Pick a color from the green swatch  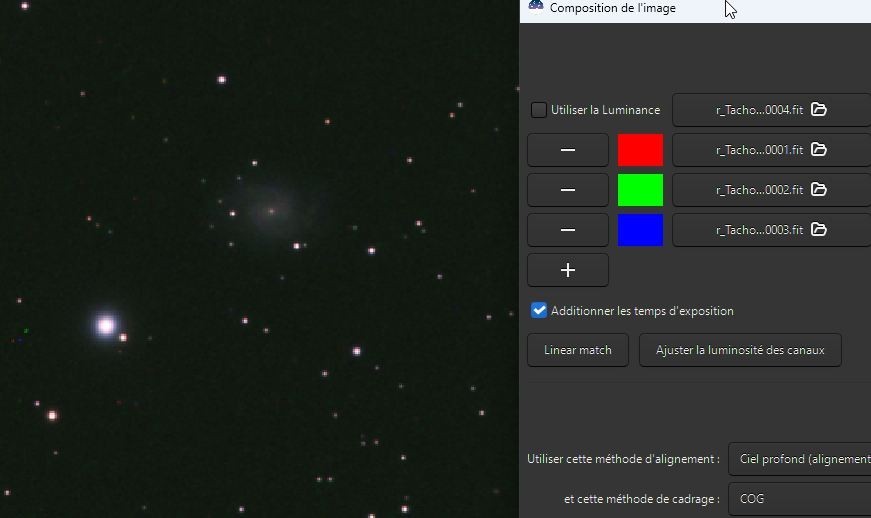[640, 190]
